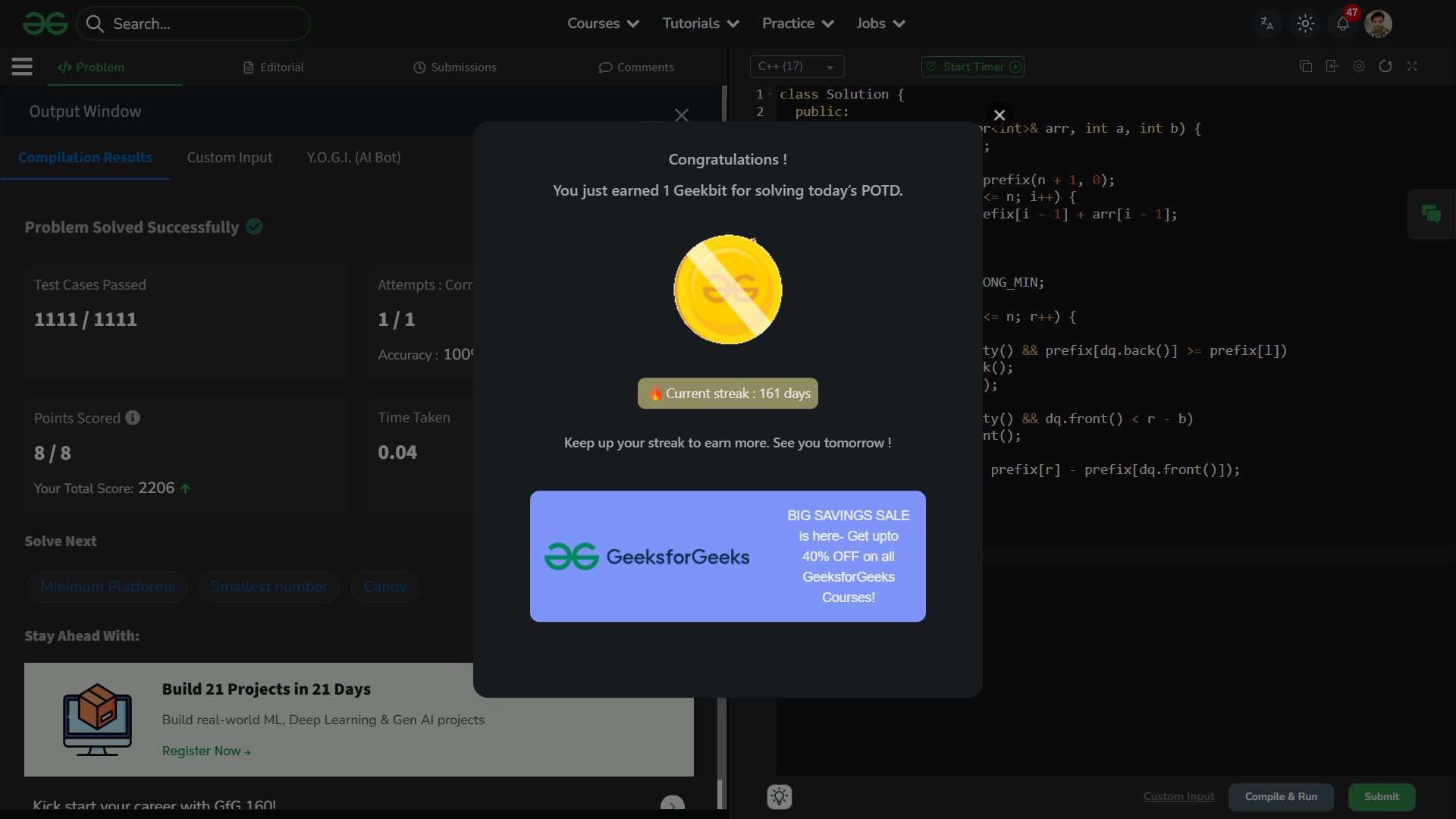Open the notifications bell

[x=1342, y=24]
